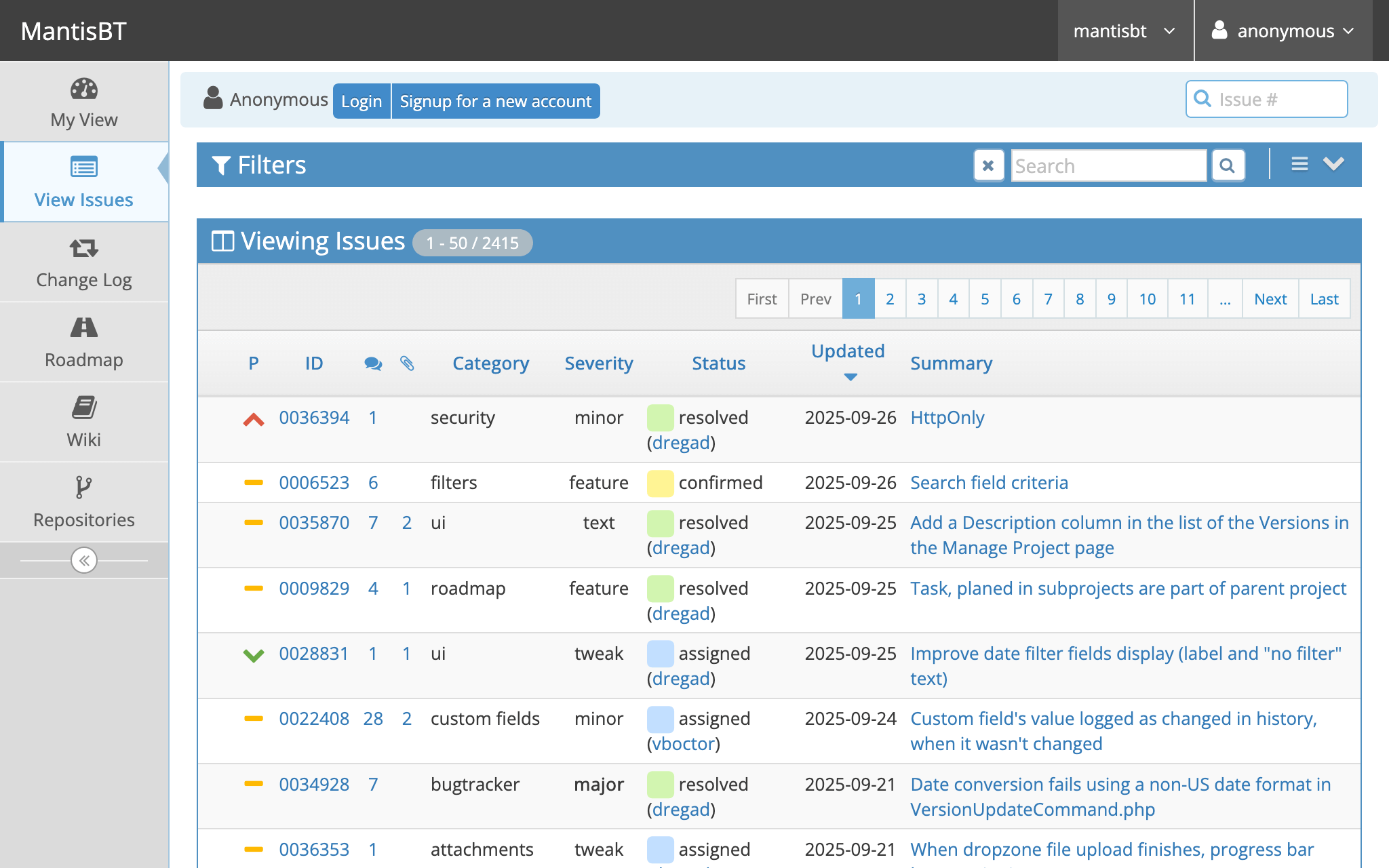
Task: Collapse the sidebar with double-arrow toggle
Action: pos(84,560)
